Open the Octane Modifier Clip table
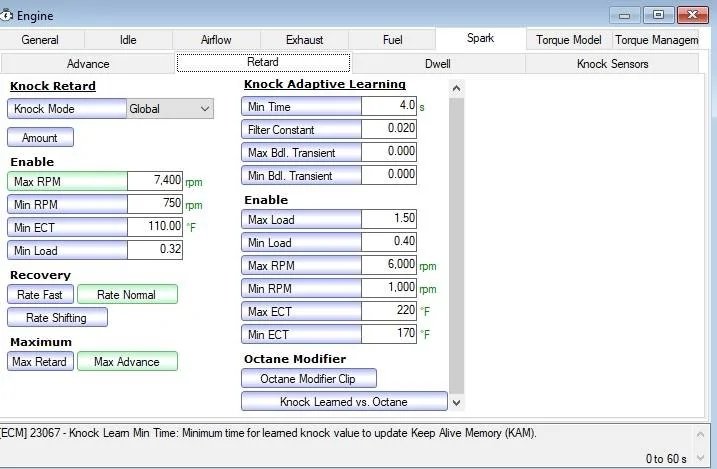The image size is (717, 469). click(x=309, y=378)
